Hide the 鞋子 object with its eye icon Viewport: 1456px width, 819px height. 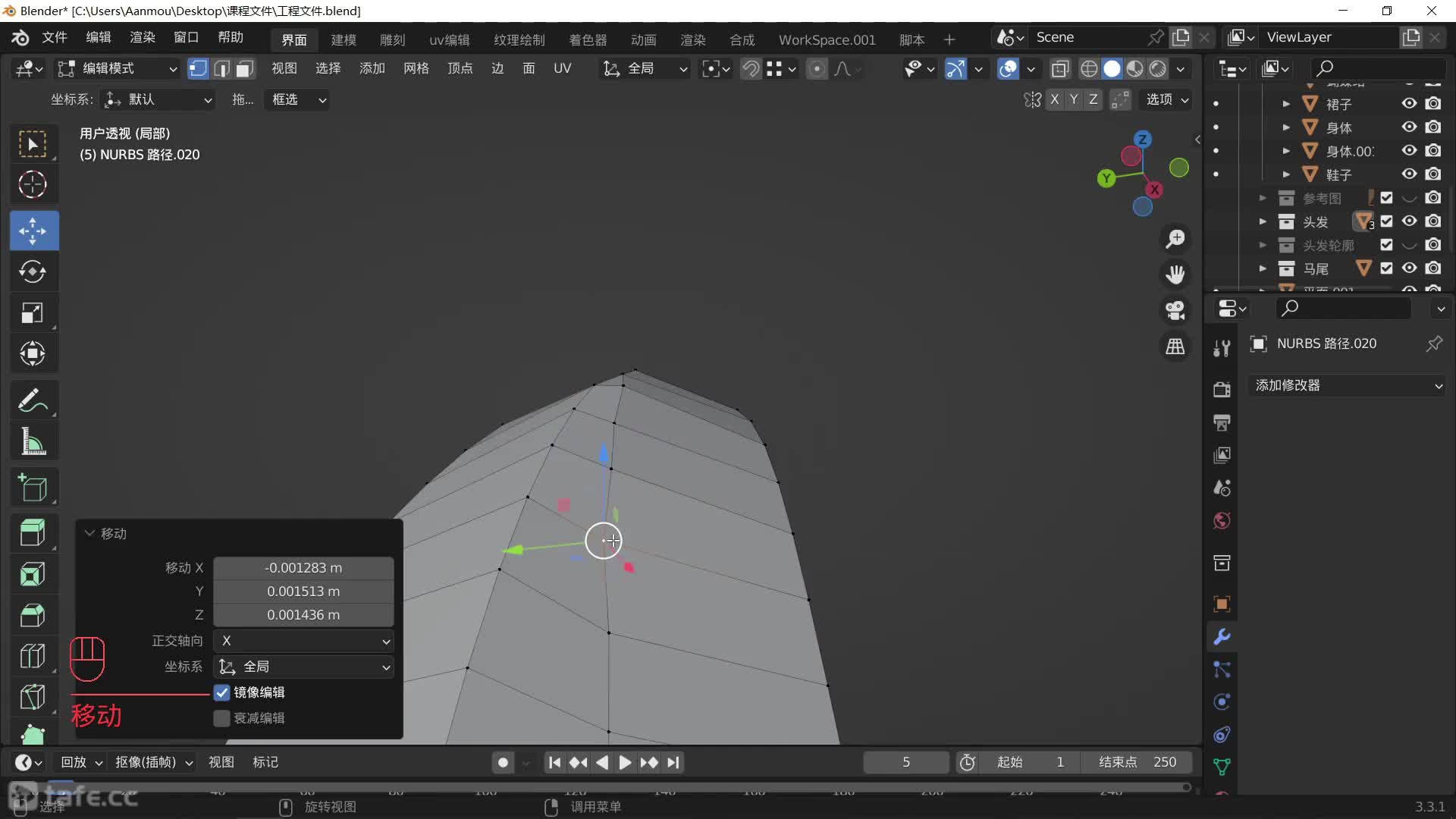point(1409,174)
